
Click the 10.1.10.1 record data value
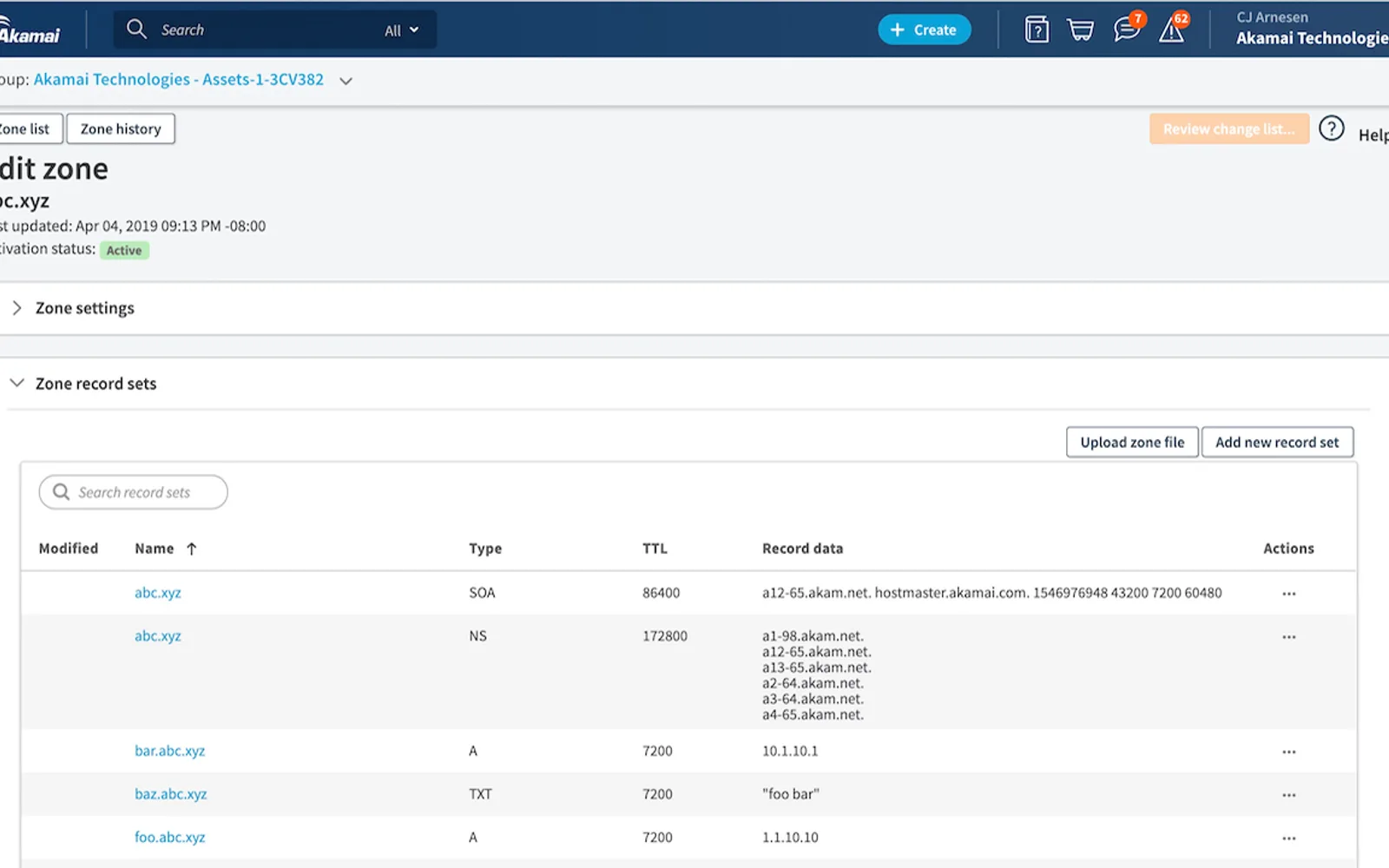(790, 751)
